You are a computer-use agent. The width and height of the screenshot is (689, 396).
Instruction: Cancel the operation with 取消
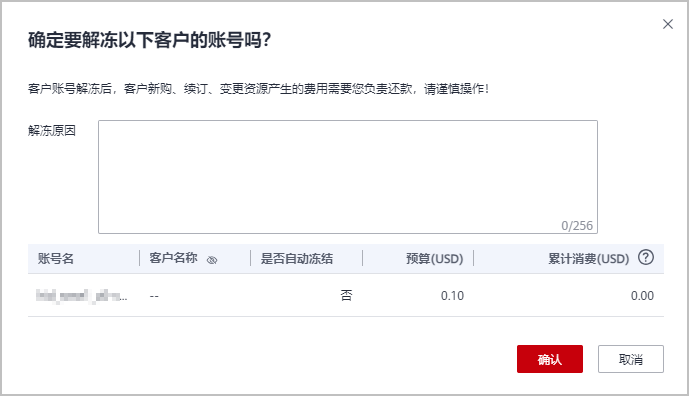(x=631, y=359)
